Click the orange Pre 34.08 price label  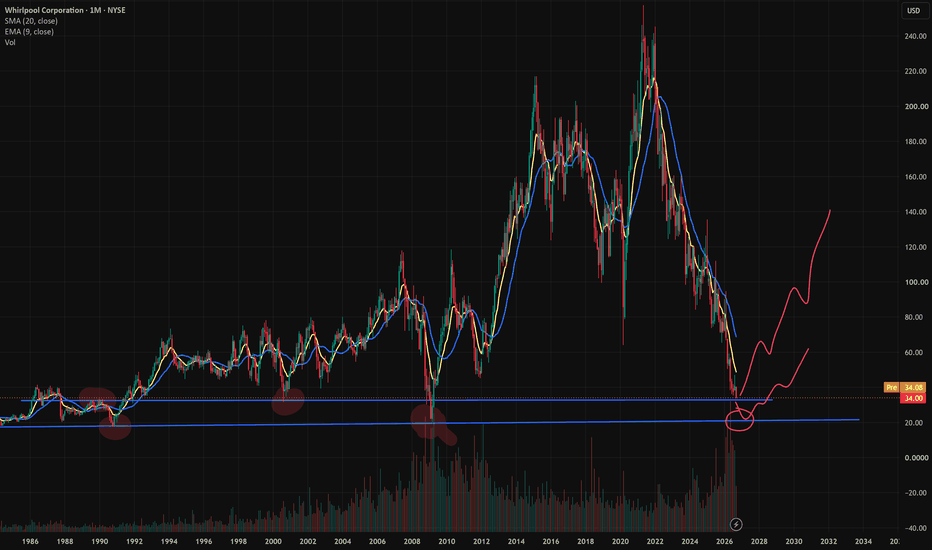[x=904, y=388]
